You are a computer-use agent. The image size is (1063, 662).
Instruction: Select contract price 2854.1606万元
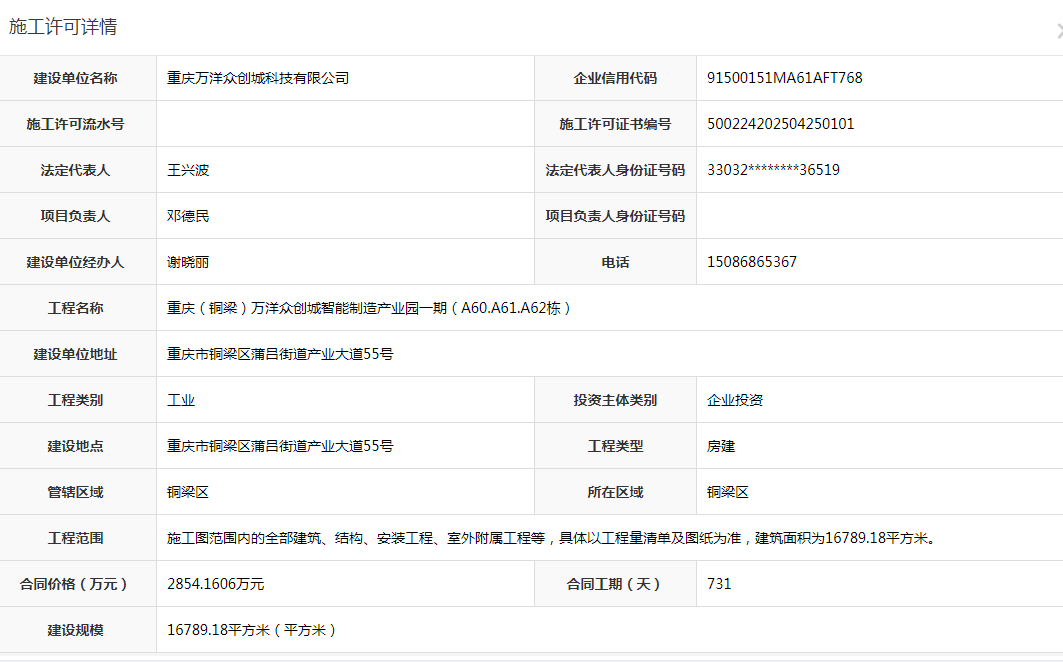coord(216,584)
